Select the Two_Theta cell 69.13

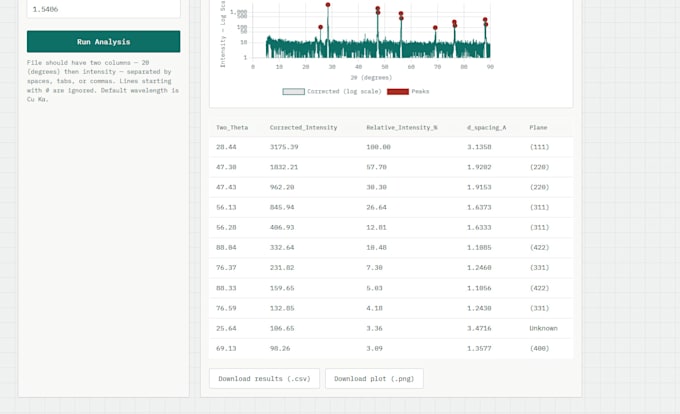(226, 348)
